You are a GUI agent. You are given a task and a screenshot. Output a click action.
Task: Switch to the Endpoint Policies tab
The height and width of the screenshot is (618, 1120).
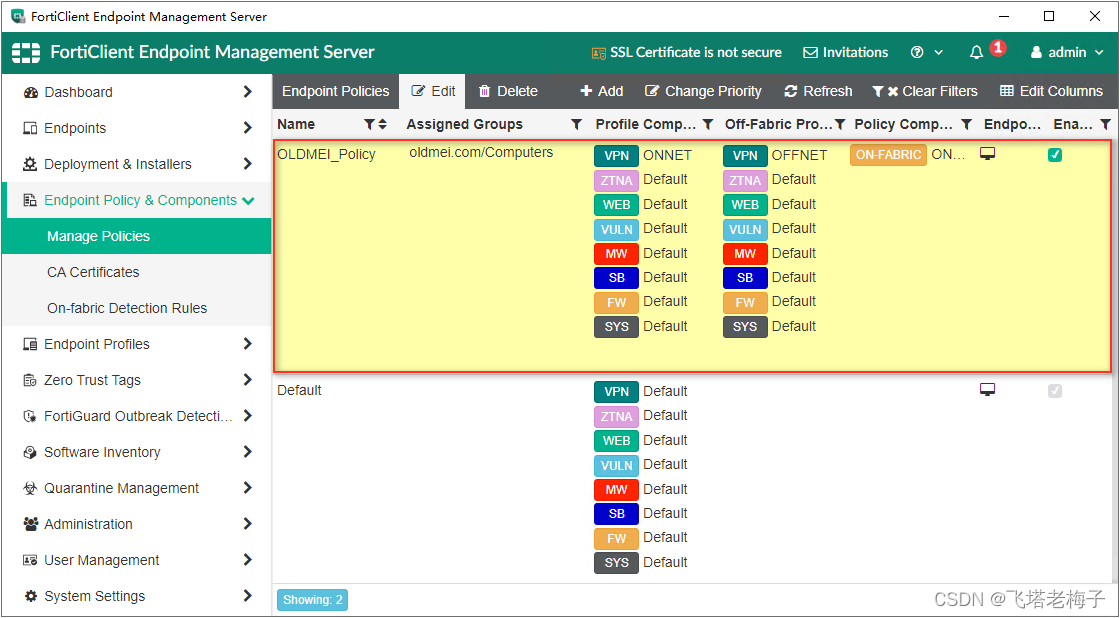(336, 91)
